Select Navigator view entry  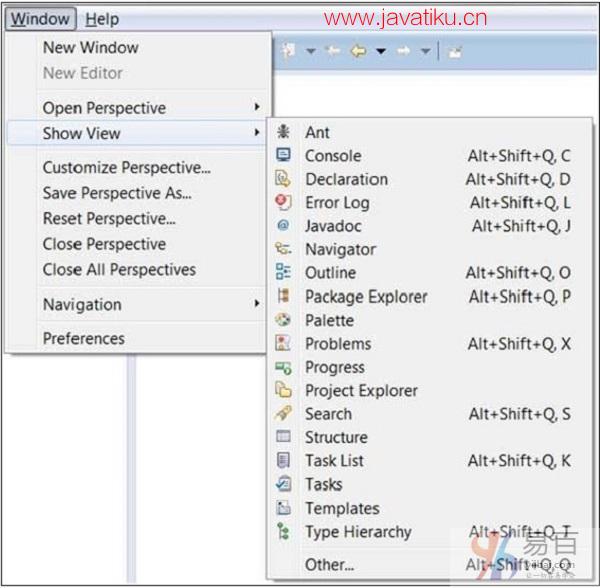[429, 249]
